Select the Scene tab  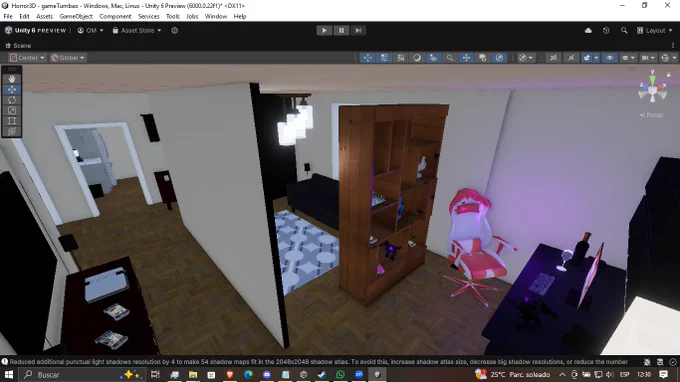pos(18,46)
